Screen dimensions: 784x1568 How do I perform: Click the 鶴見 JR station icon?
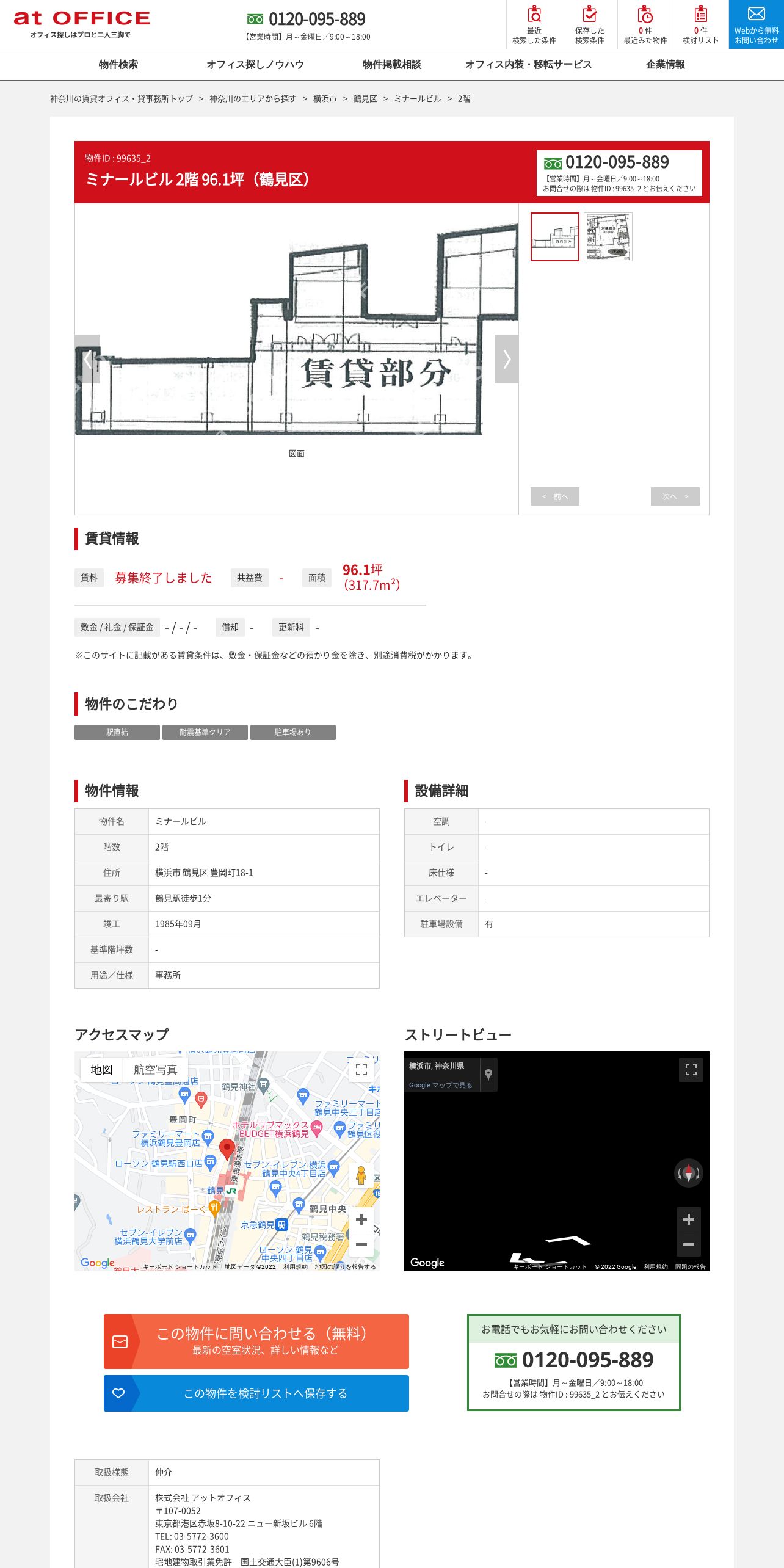point(231,1191)
